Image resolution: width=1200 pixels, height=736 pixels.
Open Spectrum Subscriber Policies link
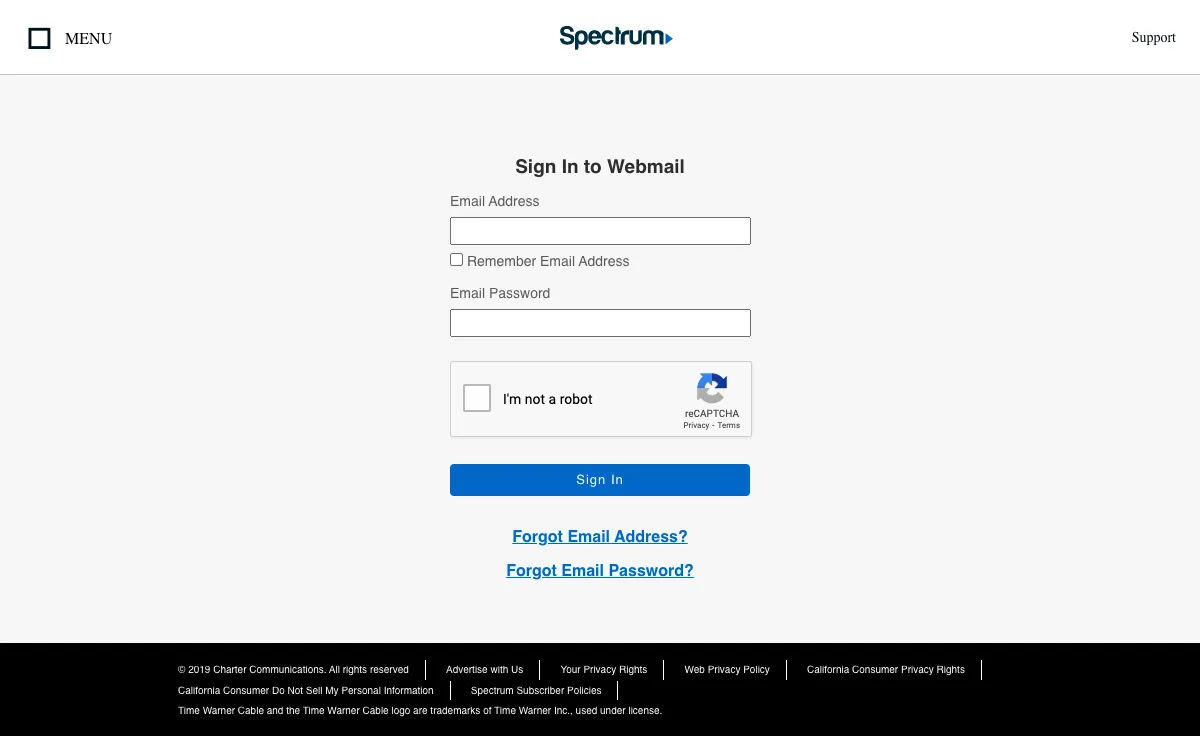tap(536, 691)
